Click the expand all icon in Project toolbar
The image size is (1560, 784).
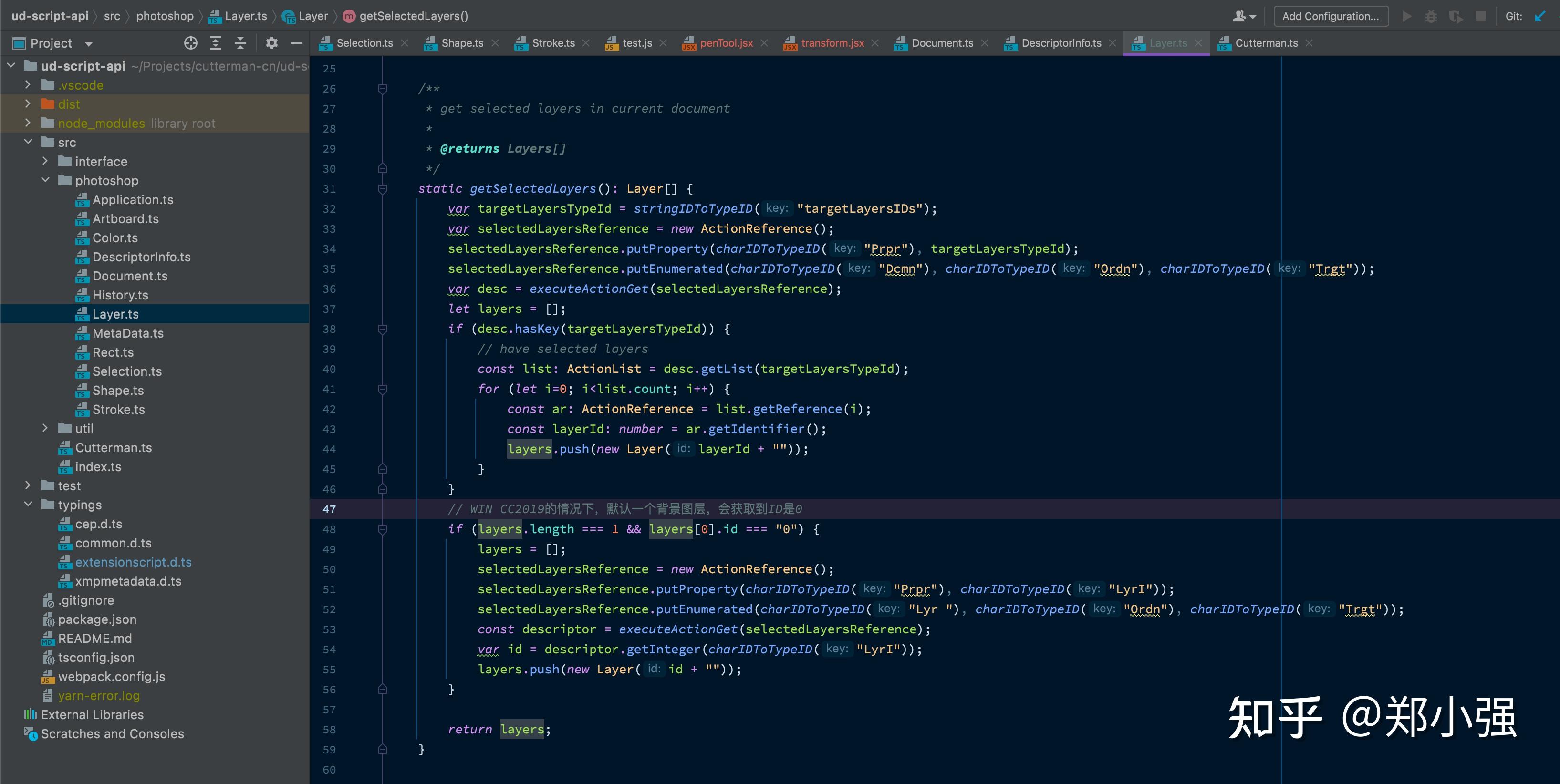216,43
